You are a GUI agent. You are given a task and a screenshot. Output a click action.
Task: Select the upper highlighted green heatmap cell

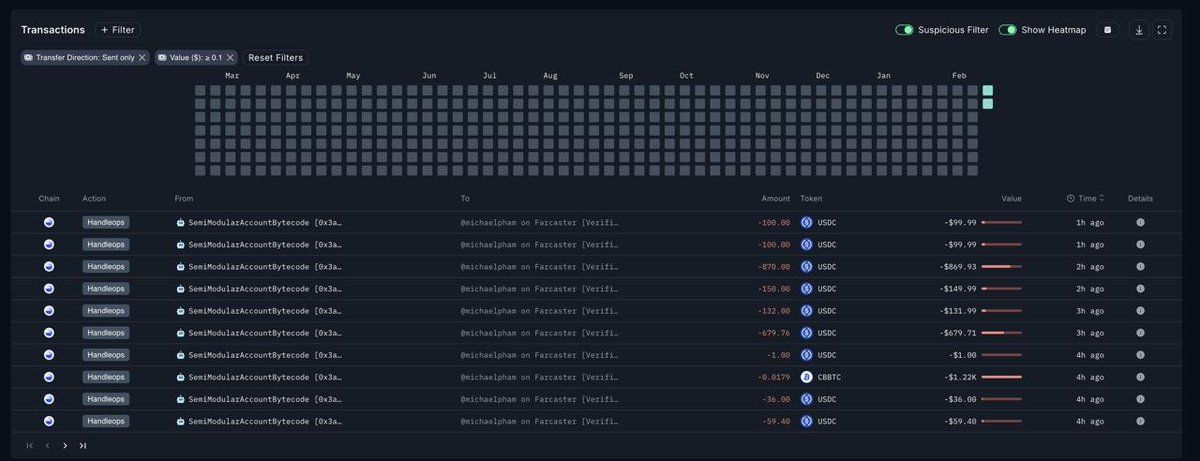988,90
